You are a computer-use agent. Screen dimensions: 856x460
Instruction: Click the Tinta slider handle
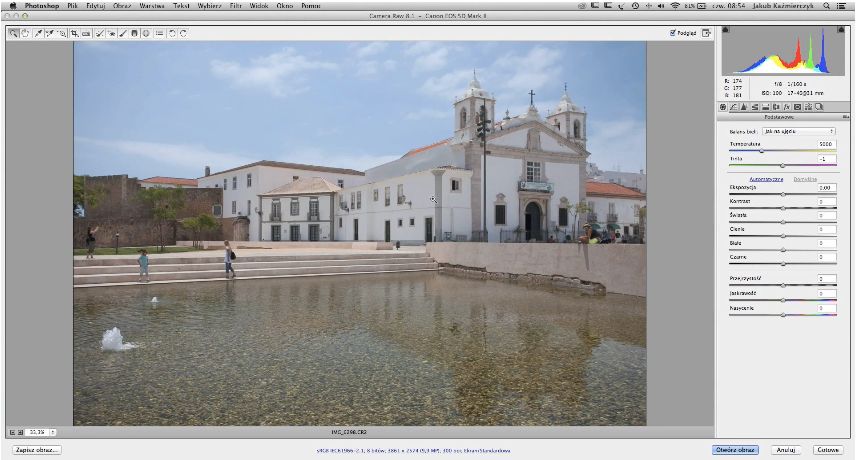[x=783, y=165]
